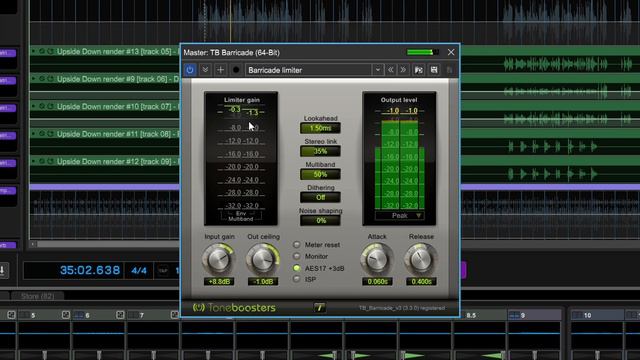Open the preset folder icon in the plugin toolbar
Viewport: 640px width, 360px height.
click(x=419, y=70)
